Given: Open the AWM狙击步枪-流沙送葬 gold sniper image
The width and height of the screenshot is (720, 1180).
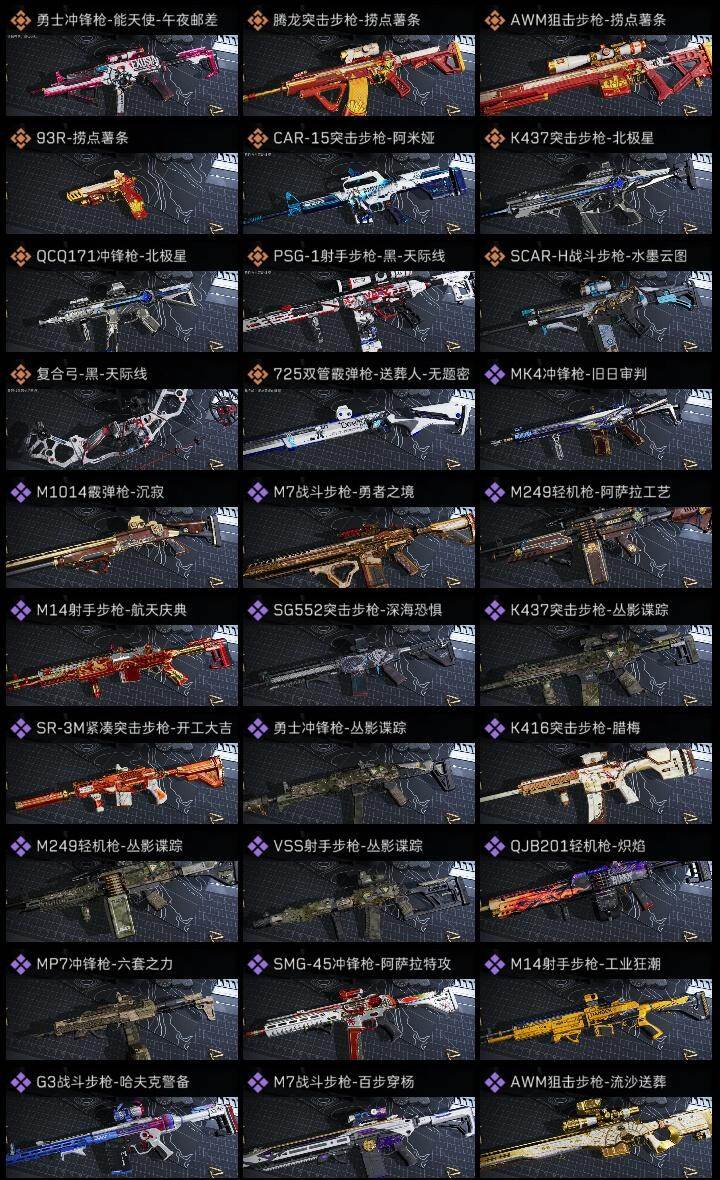Looking at the screenshot, I should (x=596, y=1137).
